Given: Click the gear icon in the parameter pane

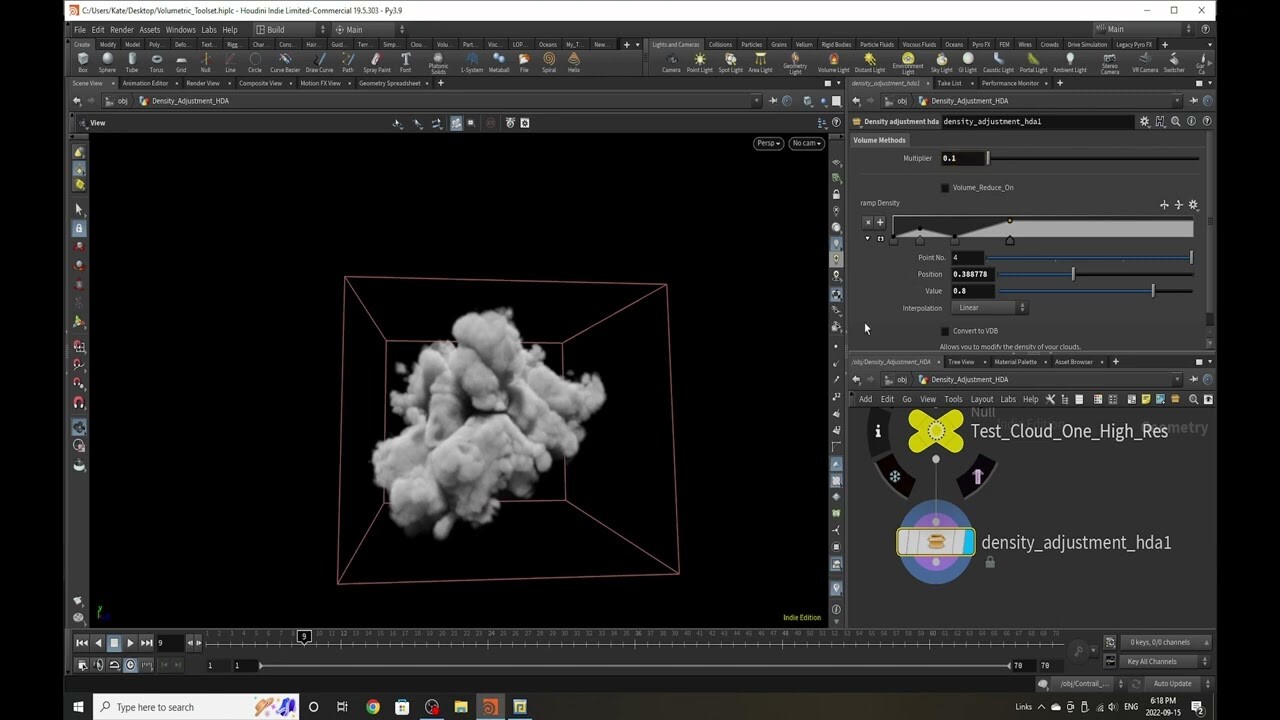Looking at the screenshot, I should pos(1144,121).
